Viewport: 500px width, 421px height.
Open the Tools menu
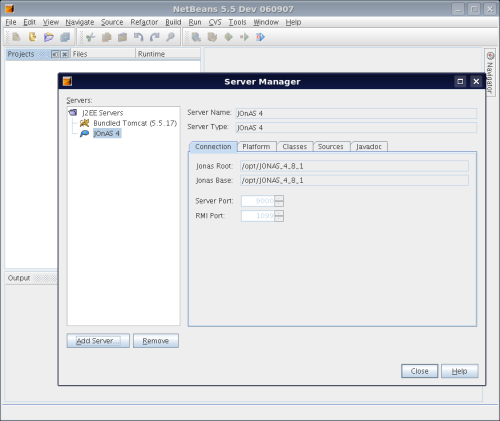click(237, 22)
